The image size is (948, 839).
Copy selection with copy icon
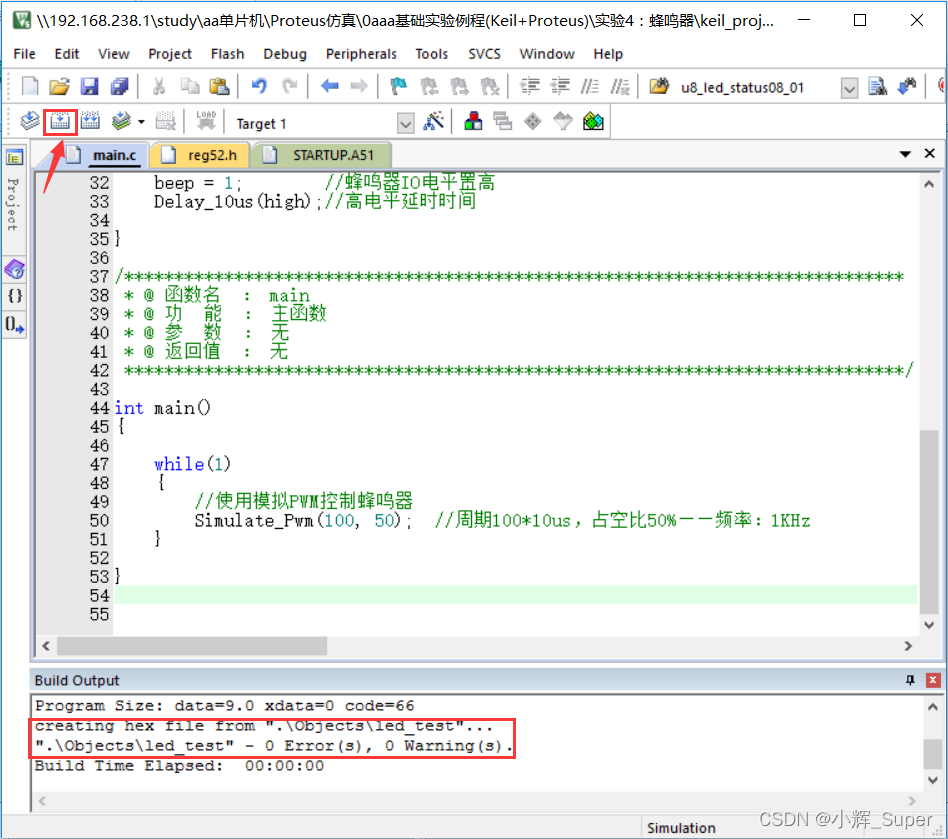(190, 86)
